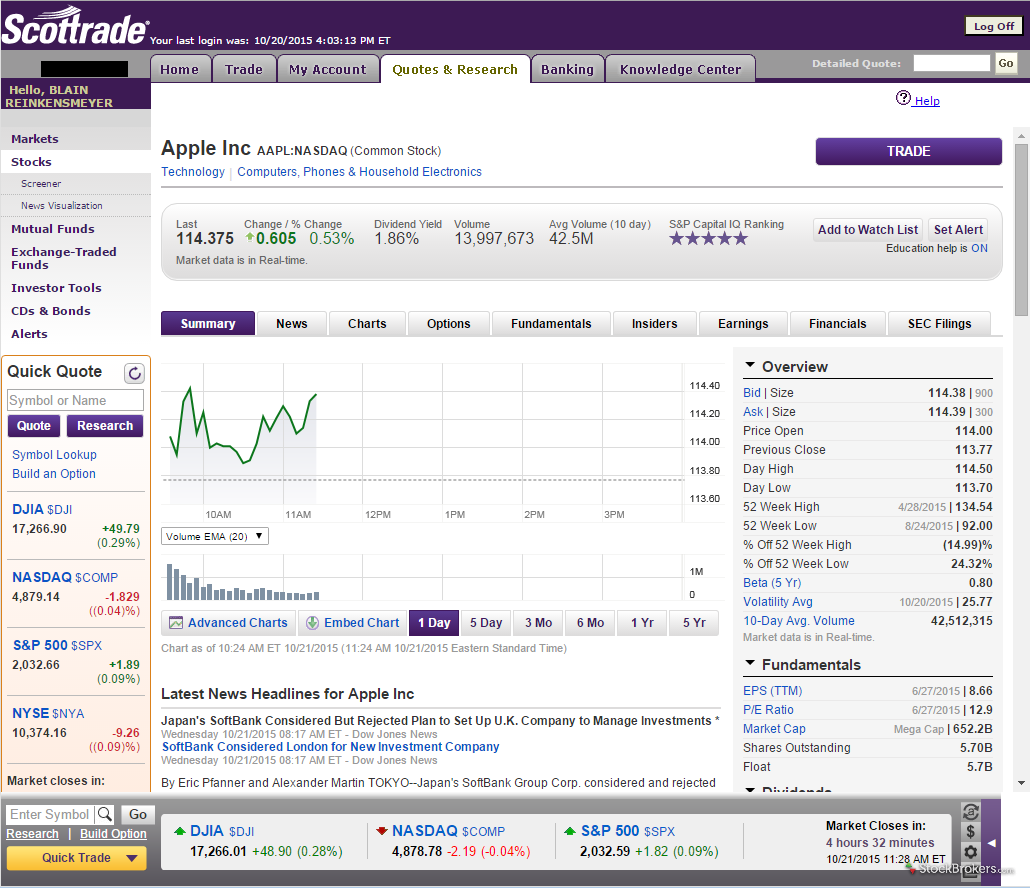Open Symbol Lookup link

point(55,455)
